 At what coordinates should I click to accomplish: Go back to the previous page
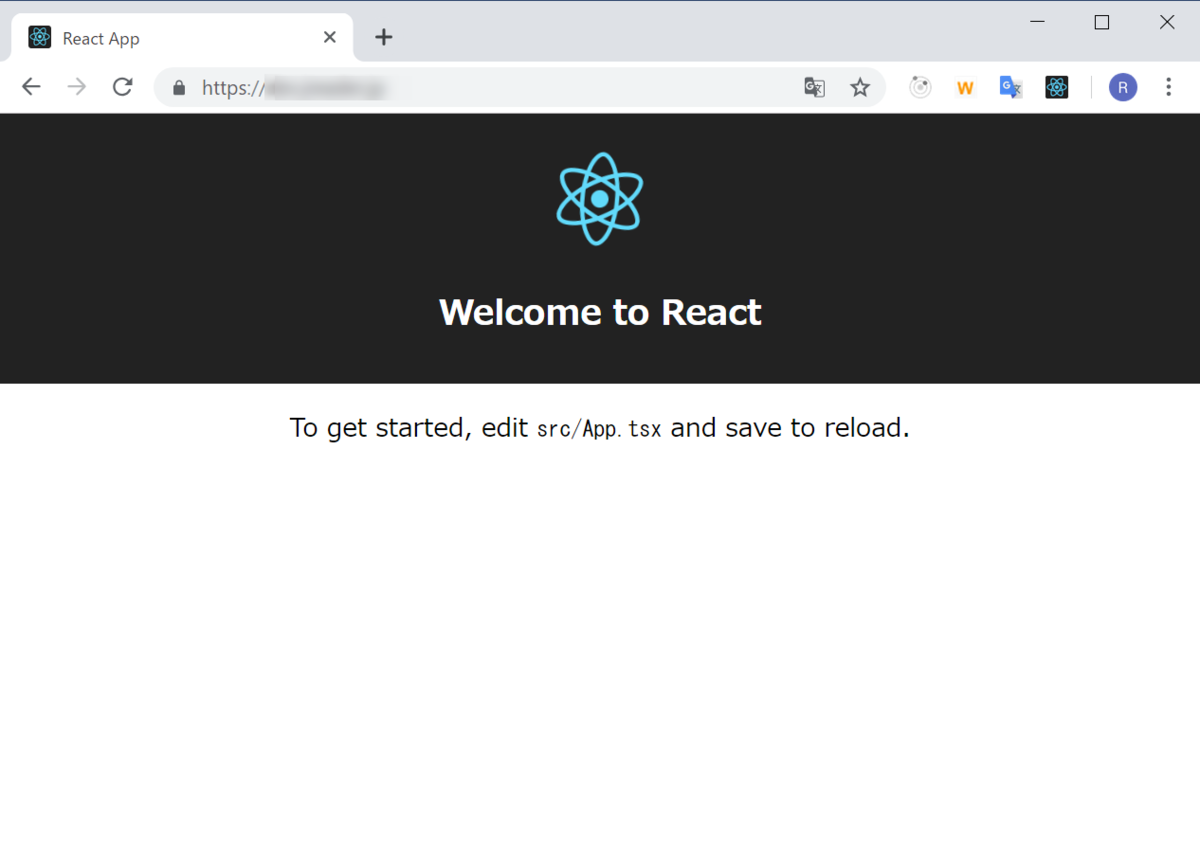coord(31,87)
